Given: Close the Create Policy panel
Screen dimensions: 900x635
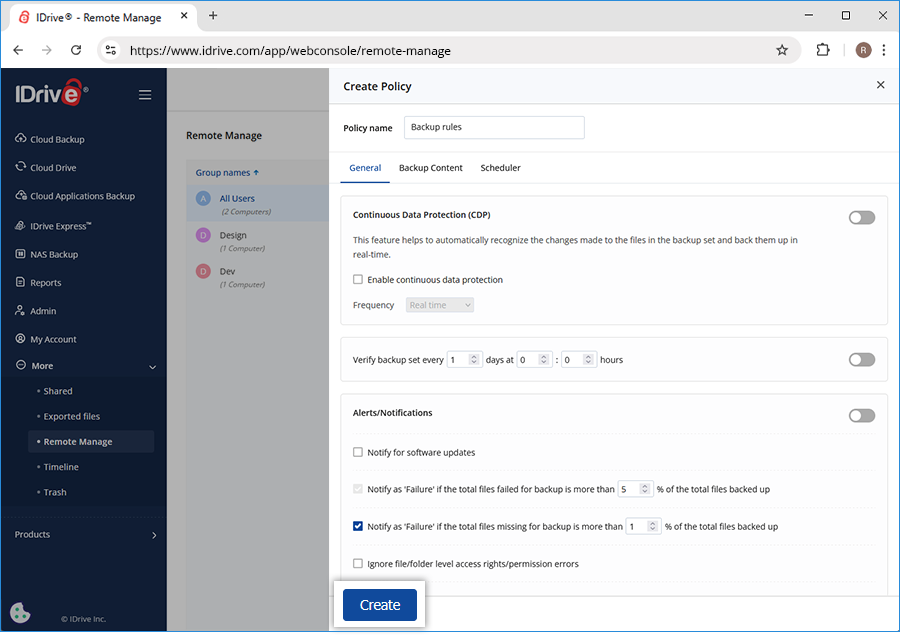Looking at the screenshot, I should point(880,85).
